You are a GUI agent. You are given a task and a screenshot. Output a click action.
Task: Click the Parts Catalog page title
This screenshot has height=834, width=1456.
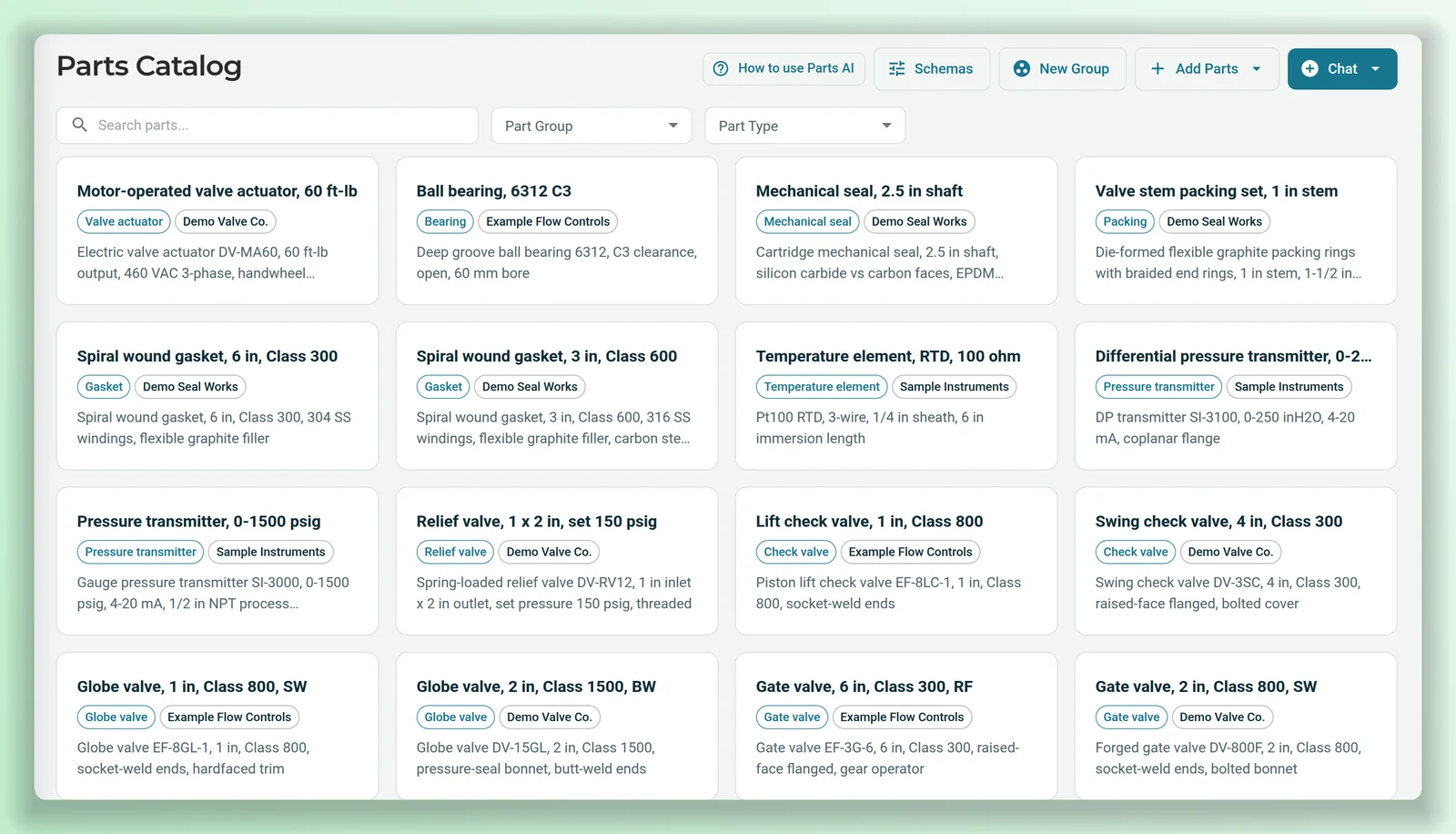pyautogui.click(x=149, y=66)
